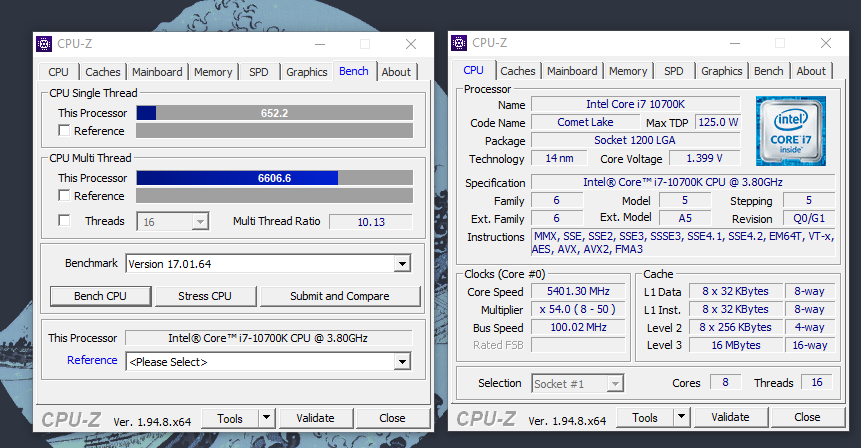Click Validate button in right CPU window
861x448 pixels.
(x=730, y=417)
